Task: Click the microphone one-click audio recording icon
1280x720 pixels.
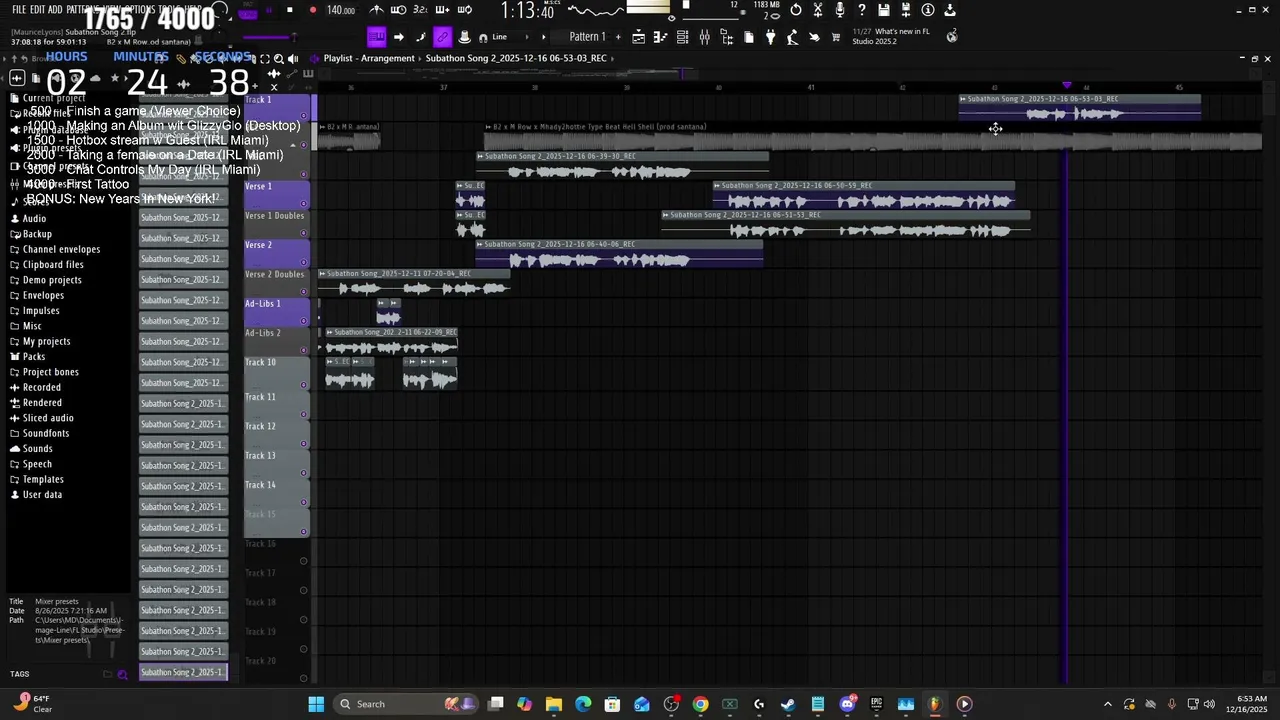Action: (839, 10)
